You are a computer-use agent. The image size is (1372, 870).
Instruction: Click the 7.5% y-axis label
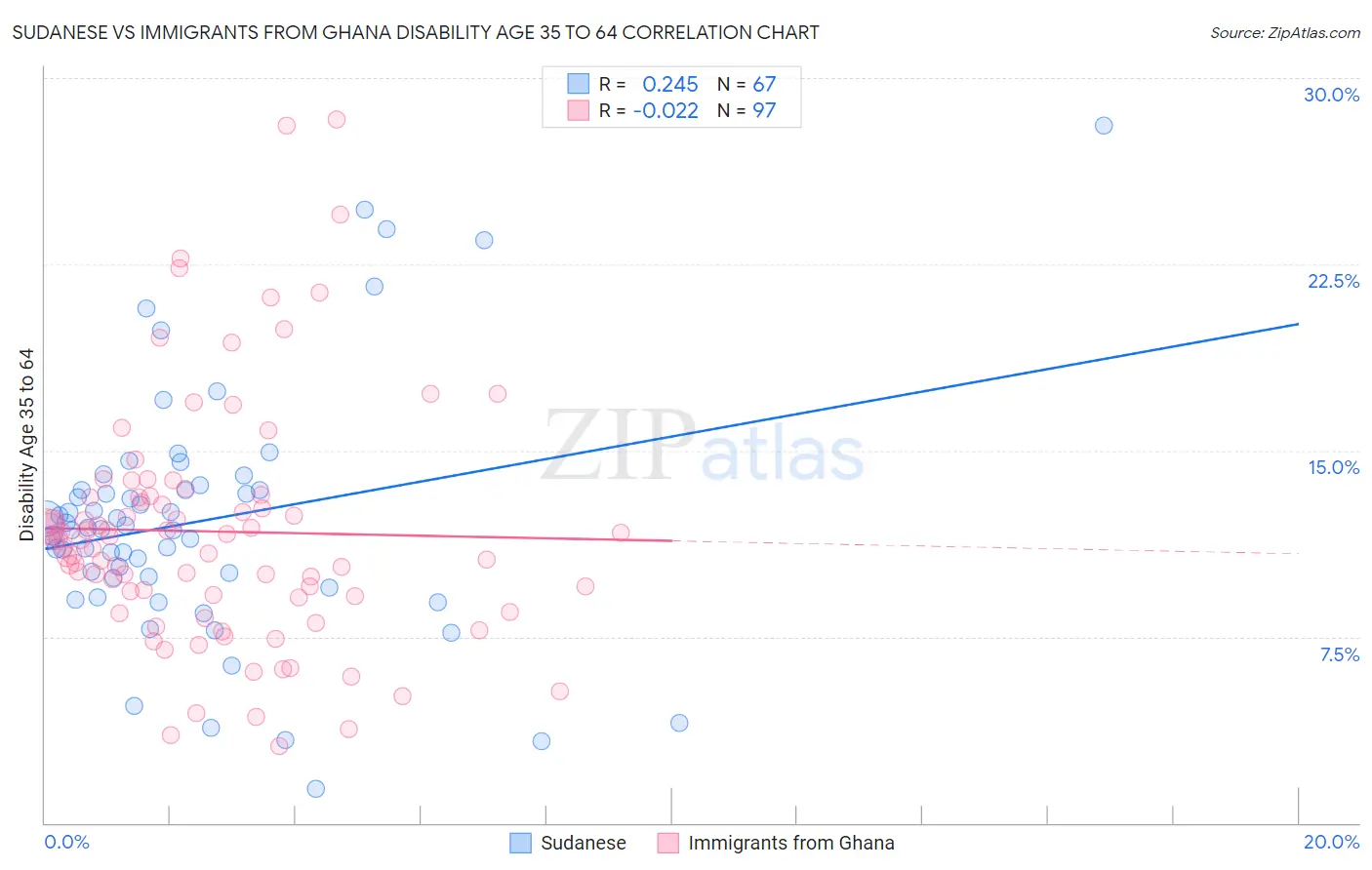pyautogui.click(x=1340, y=654)
